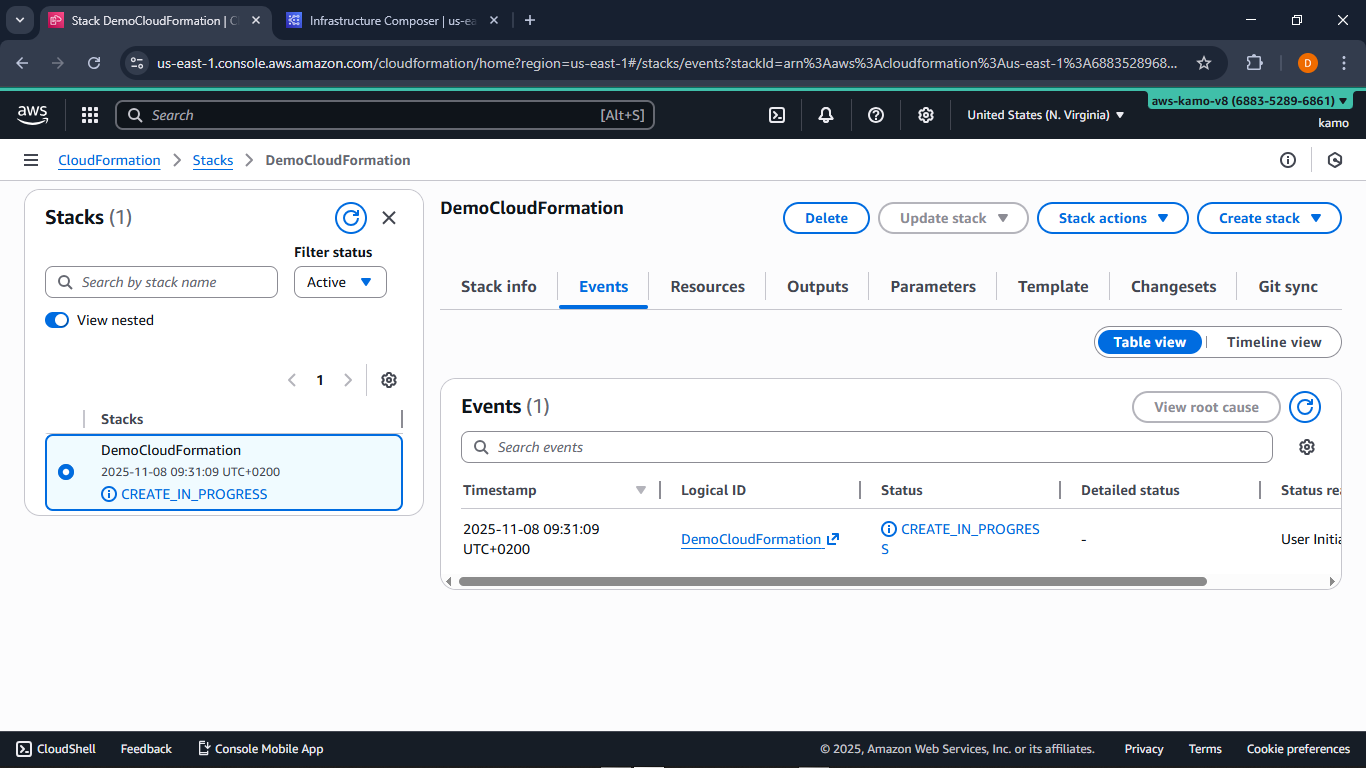Open CloudShell from the footer

tap(55, 748)
